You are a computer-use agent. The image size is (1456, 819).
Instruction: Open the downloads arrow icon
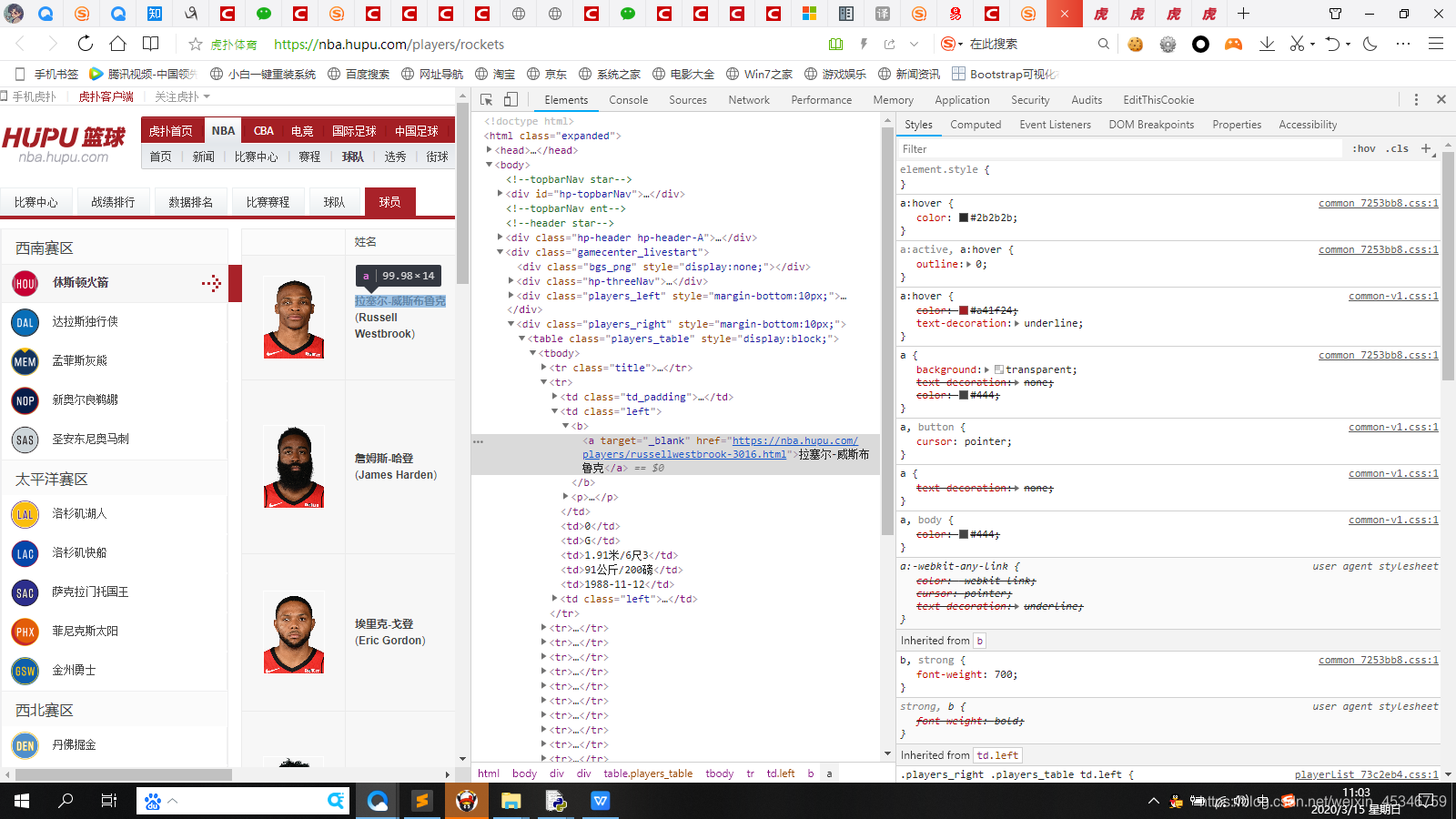click(x=1267, y=44)
